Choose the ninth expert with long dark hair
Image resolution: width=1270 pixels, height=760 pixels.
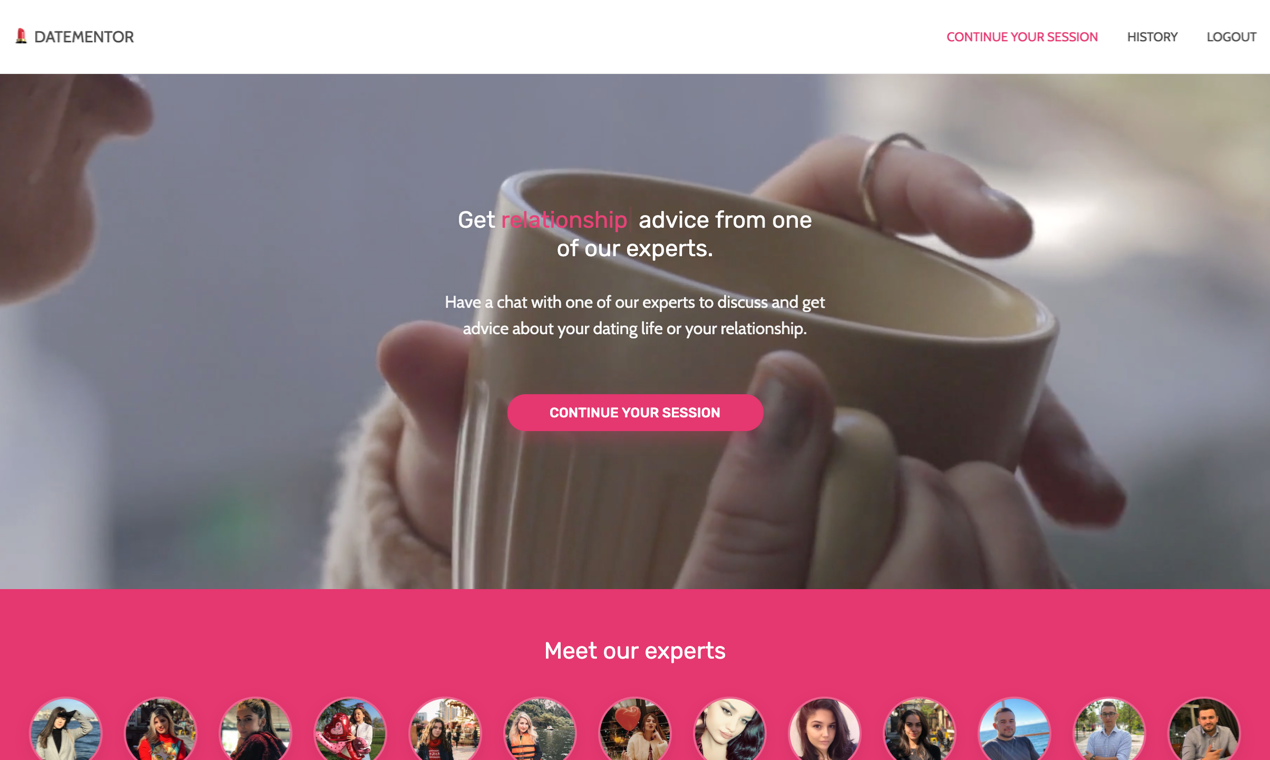825,730
